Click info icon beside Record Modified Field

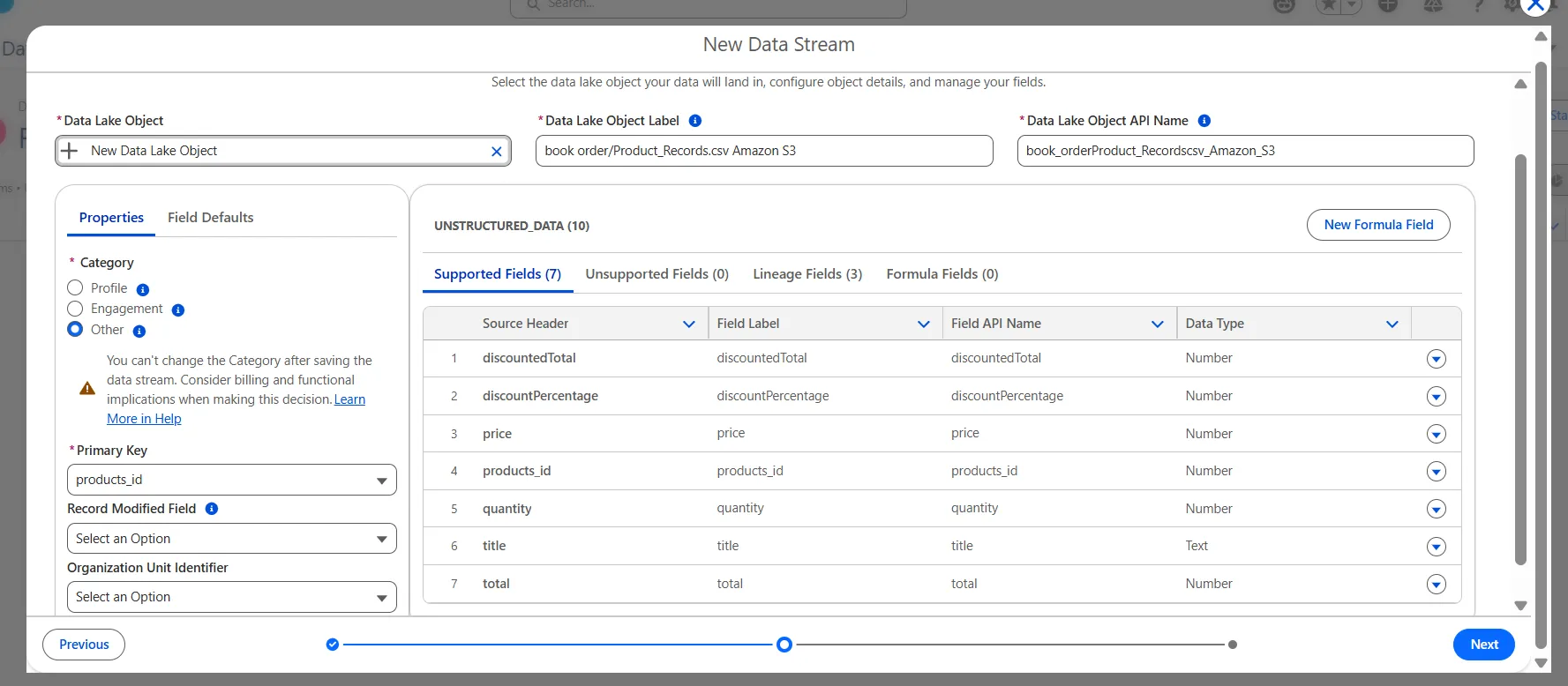pos(212,509)
